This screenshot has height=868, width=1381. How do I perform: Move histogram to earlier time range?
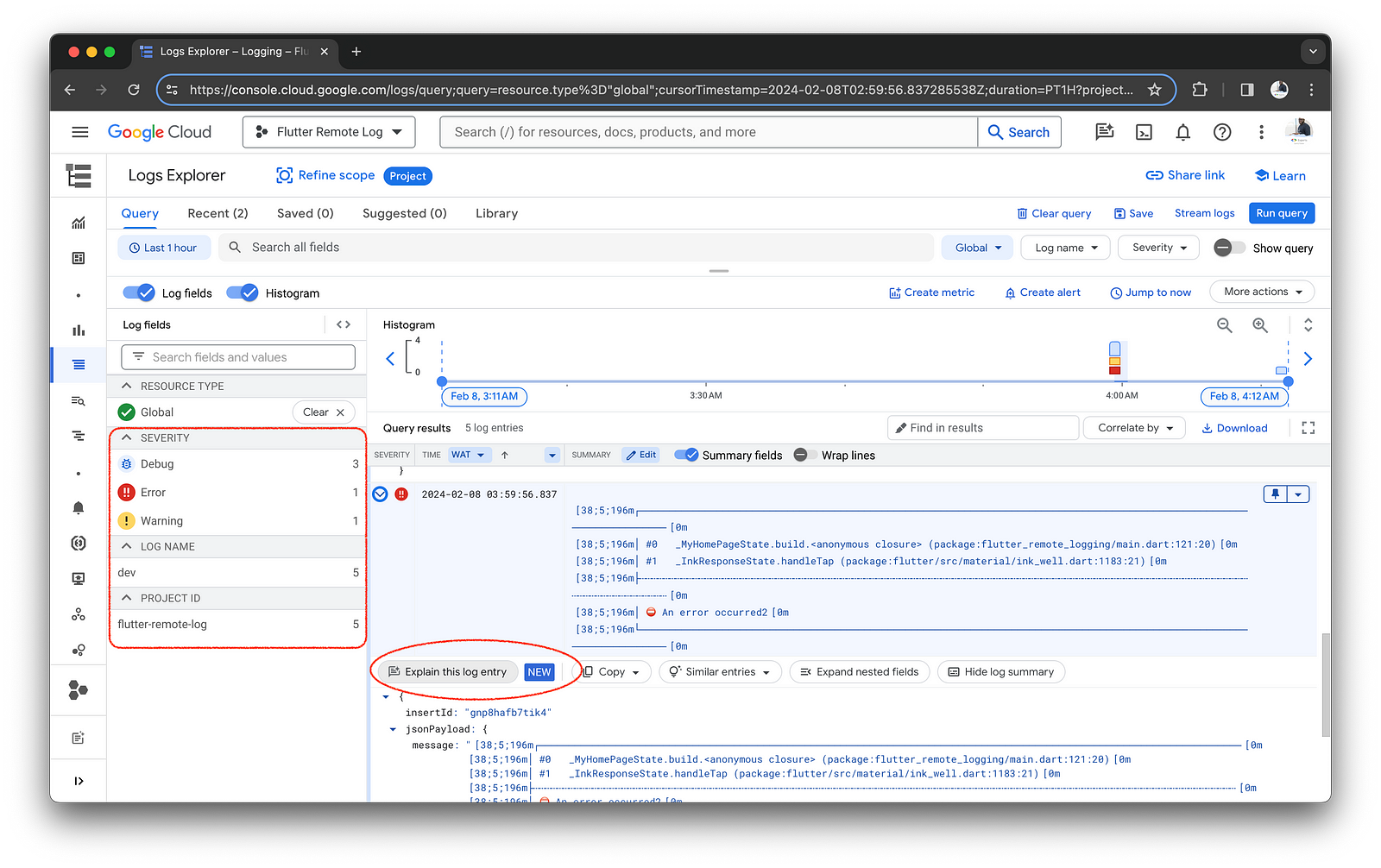[390, 358]
